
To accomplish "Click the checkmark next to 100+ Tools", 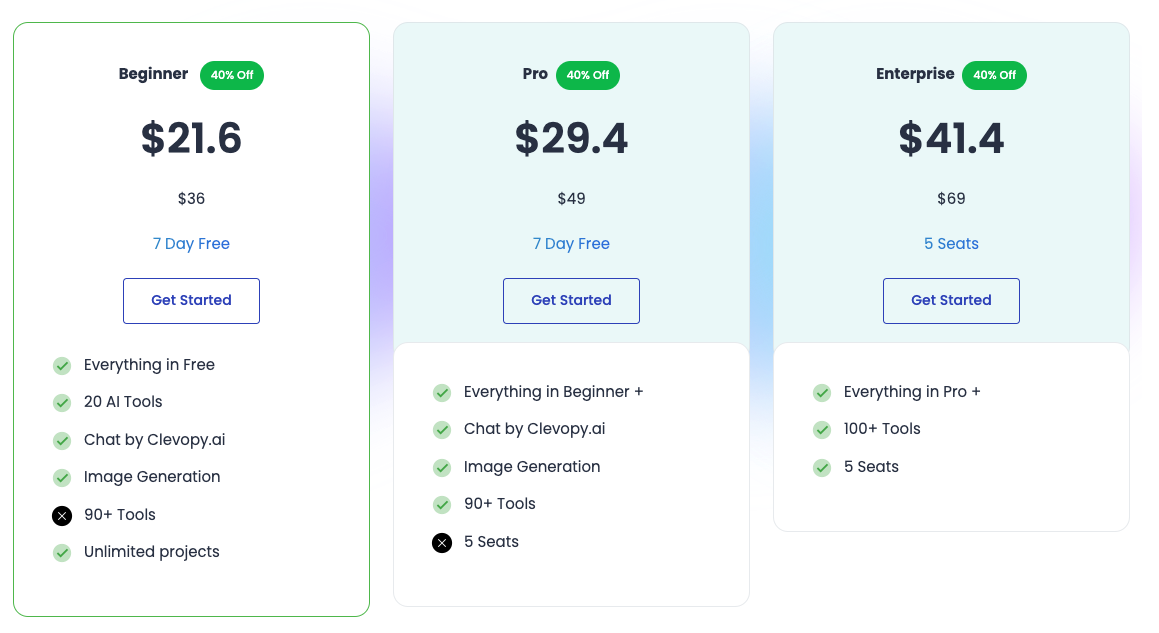I will (821, 429).
